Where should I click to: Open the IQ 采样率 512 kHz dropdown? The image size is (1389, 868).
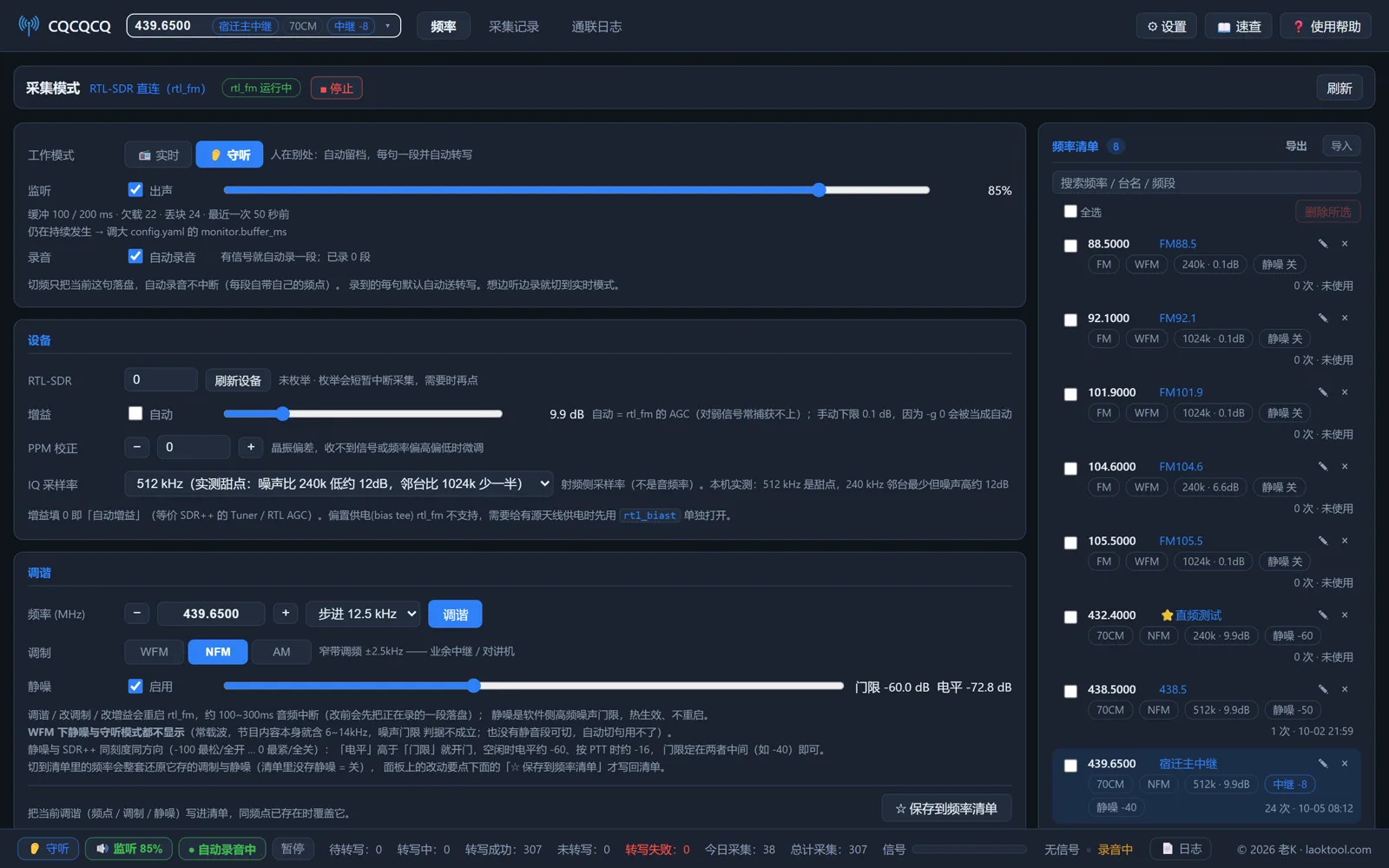tap(339, 483)
